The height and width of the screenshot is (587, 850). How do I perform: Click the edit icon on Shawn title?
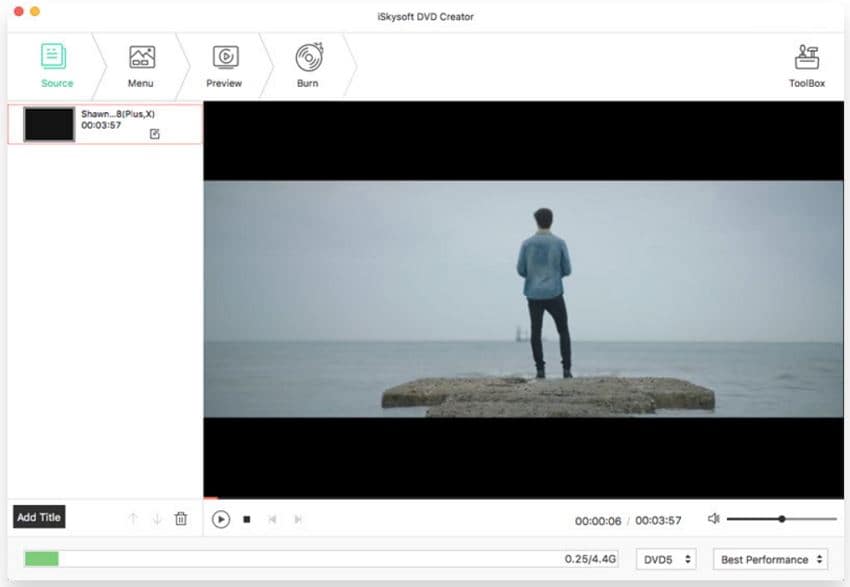pyautogui.click(x=154, y=134)
